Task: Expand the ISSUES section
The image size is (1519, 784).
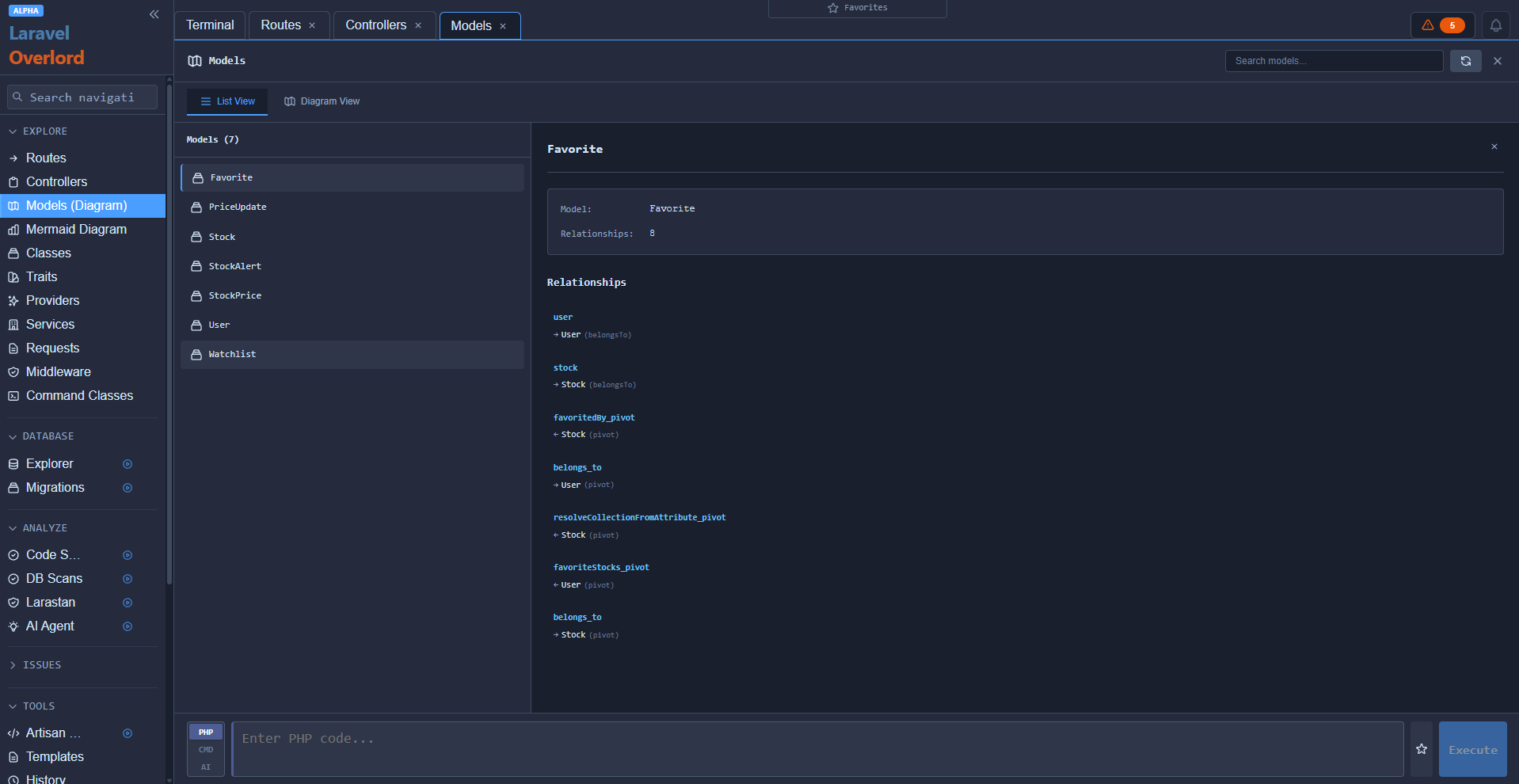Action: point(35,665)
